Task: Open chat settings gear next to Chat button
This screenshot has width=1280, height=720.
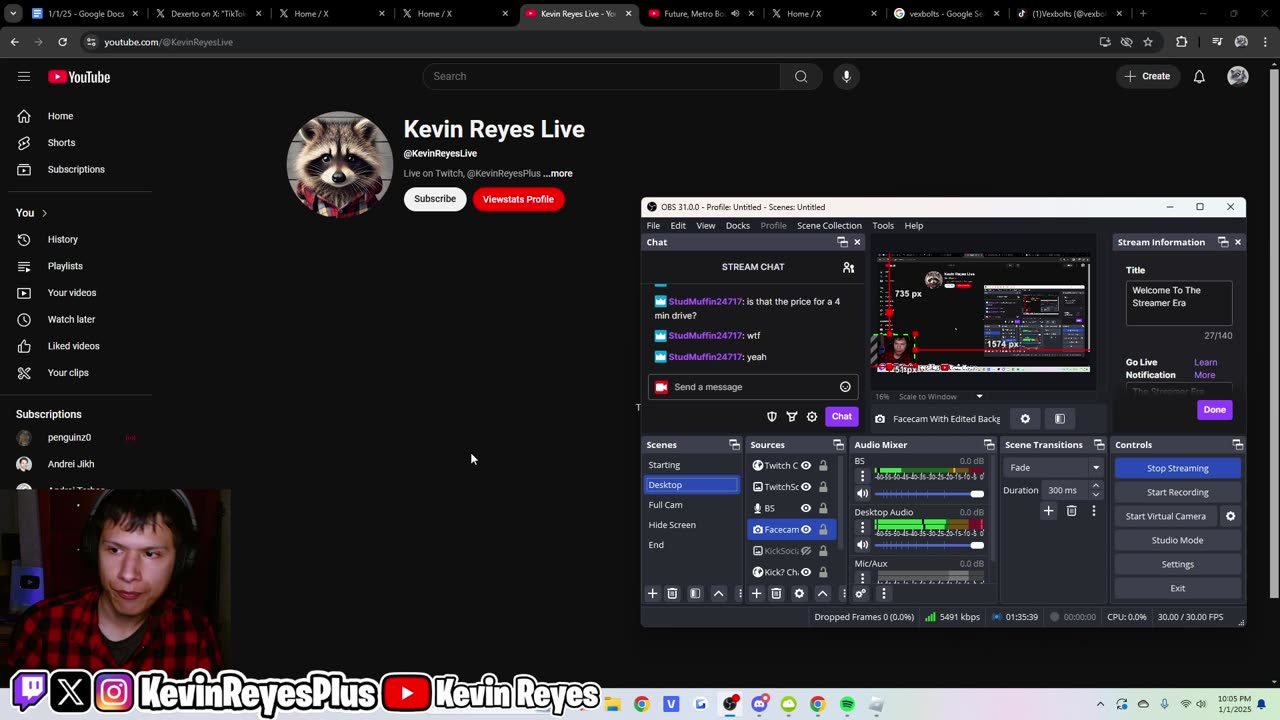Action: (812, 417)
